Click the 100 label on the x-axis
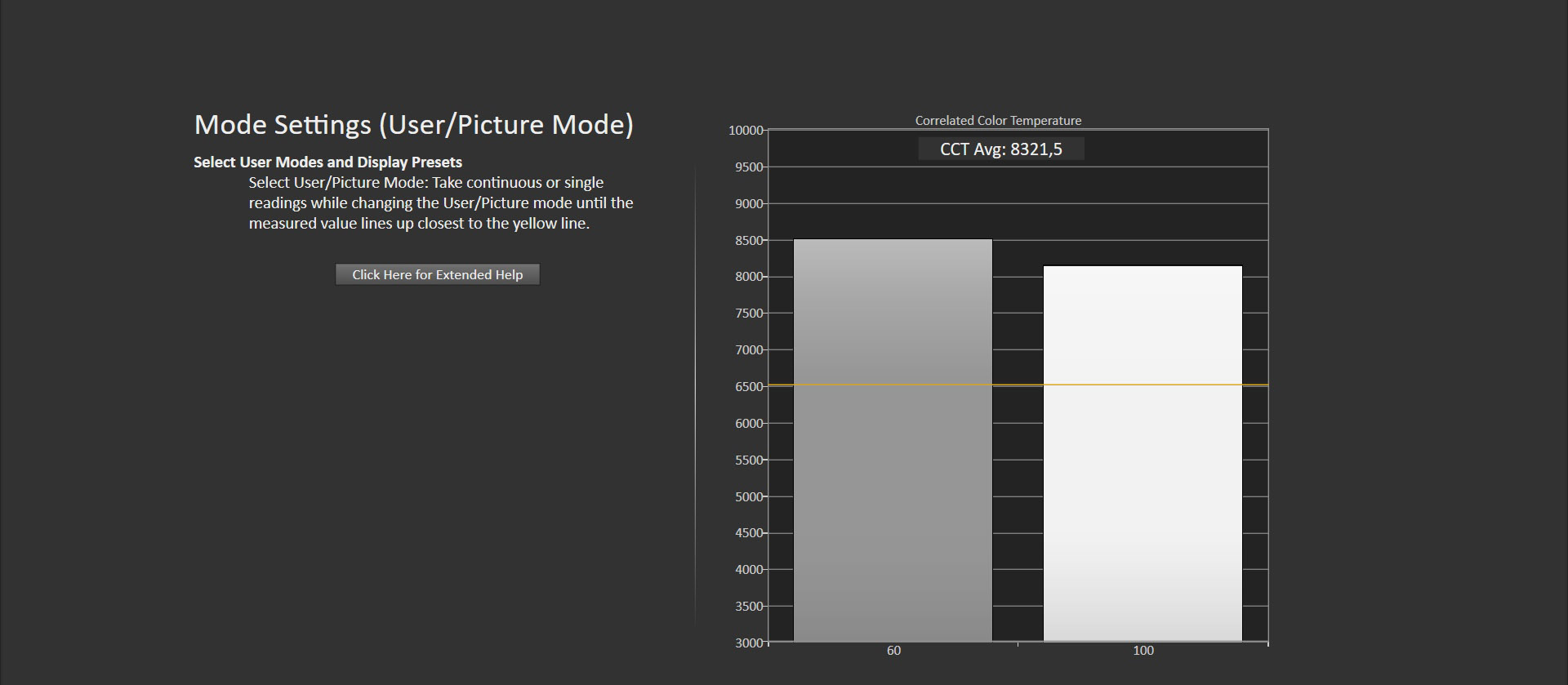This screenshot has height=685, width=1568. pos(1143,651)
